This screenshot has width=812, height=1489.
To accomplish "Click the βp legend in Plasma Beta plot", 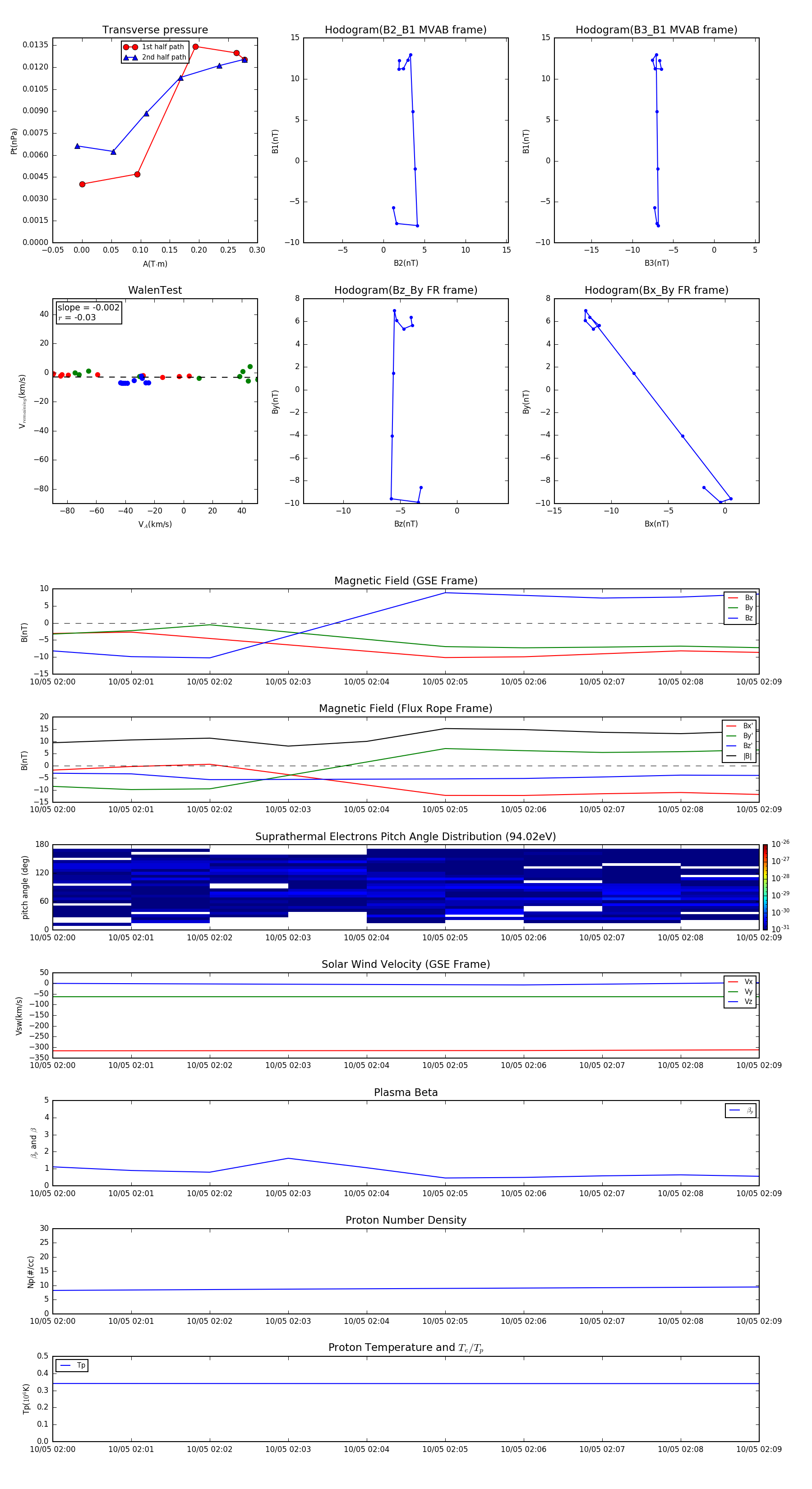I will 741,1110.
